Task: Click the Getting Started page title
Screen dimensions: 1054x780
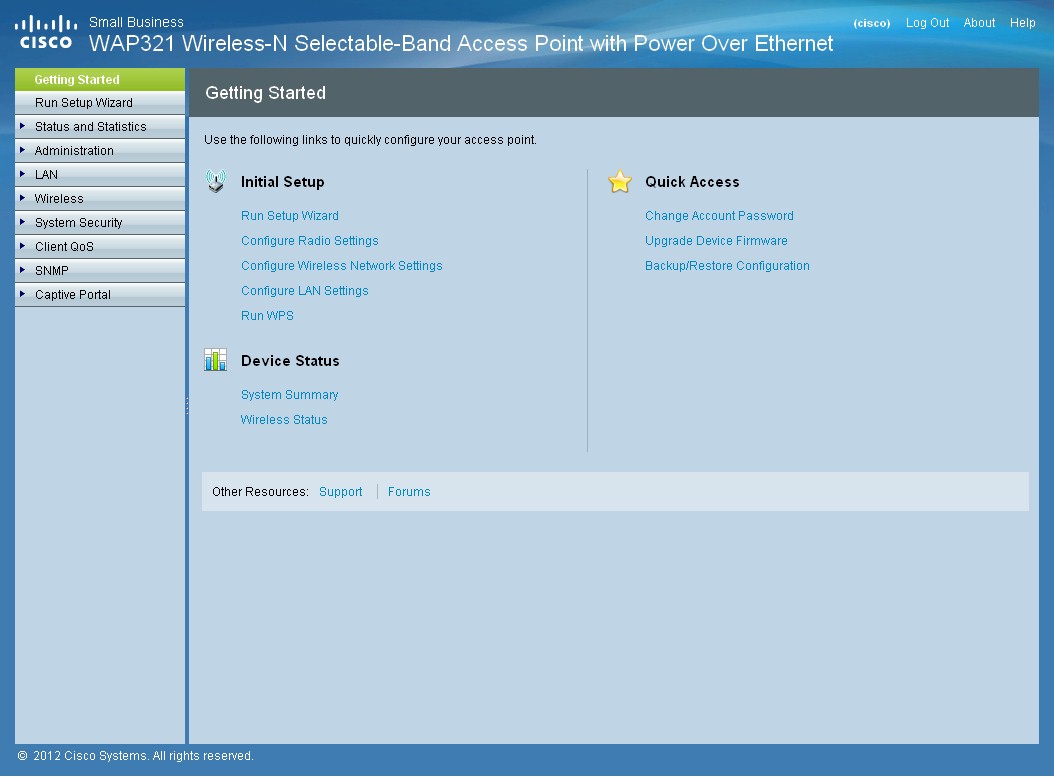Action: click(x=266, y=93)
